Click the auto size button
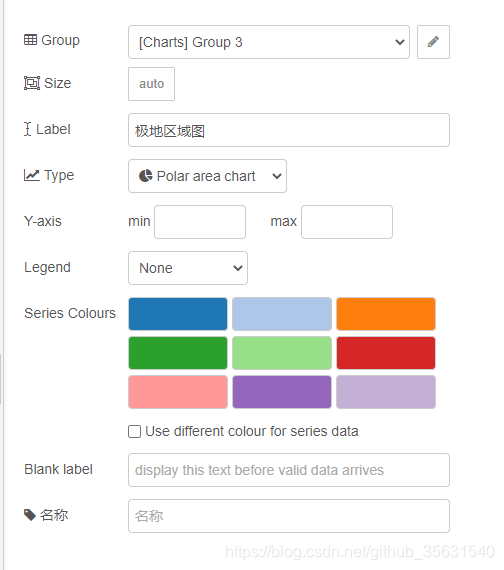 tap(151, 84)
